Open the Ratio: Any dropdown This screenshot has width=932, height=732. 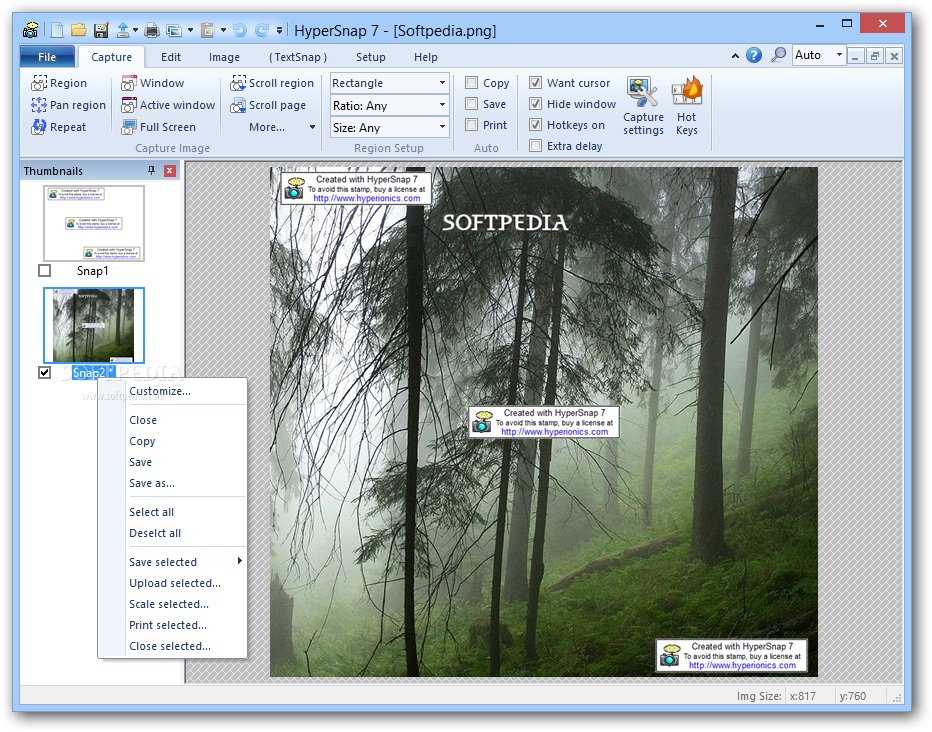389,106
